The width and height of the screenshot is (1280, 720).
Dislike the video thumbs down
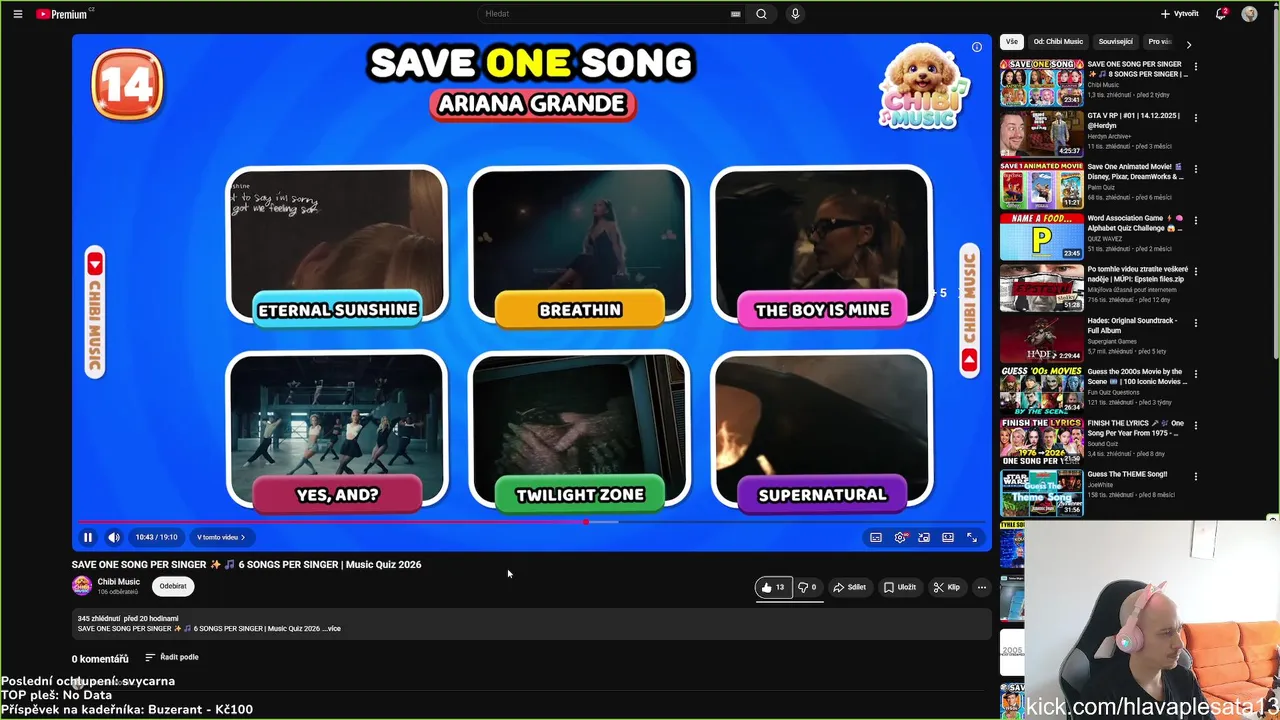point(807,587)
